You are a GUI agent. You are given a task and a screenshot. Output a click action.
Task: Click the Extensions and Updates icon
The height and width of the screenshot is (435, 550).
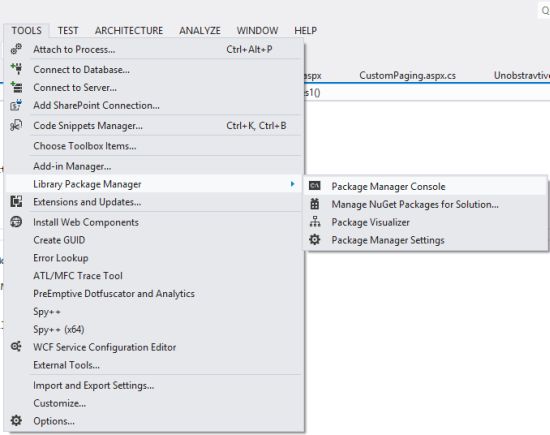[x=16, y=202]
